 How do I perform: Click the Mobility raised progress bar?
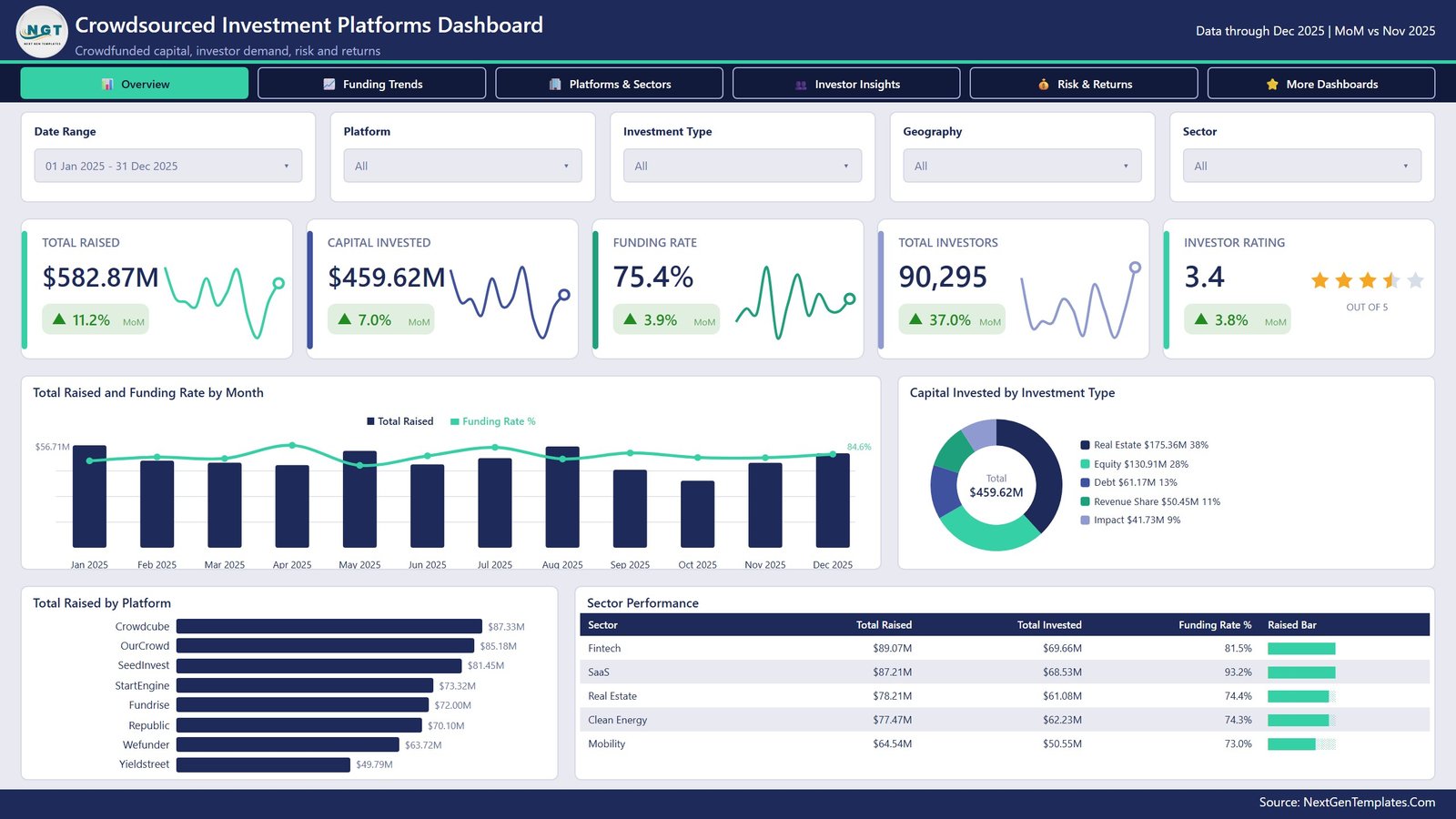1301,744
